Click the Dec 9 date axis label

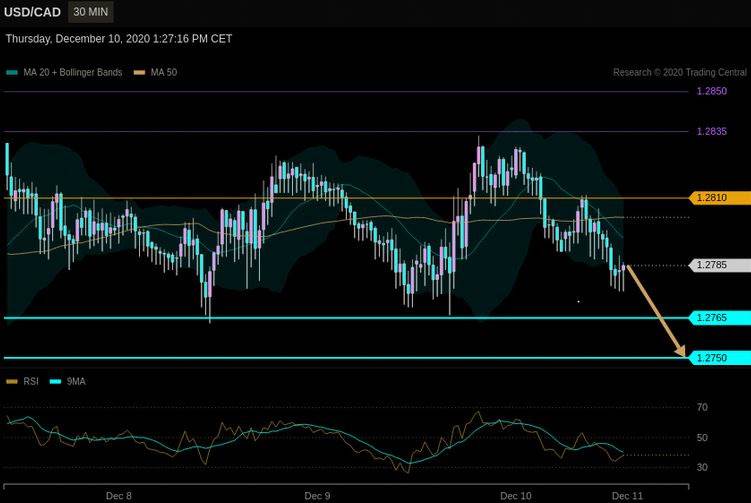click(317, 496)
